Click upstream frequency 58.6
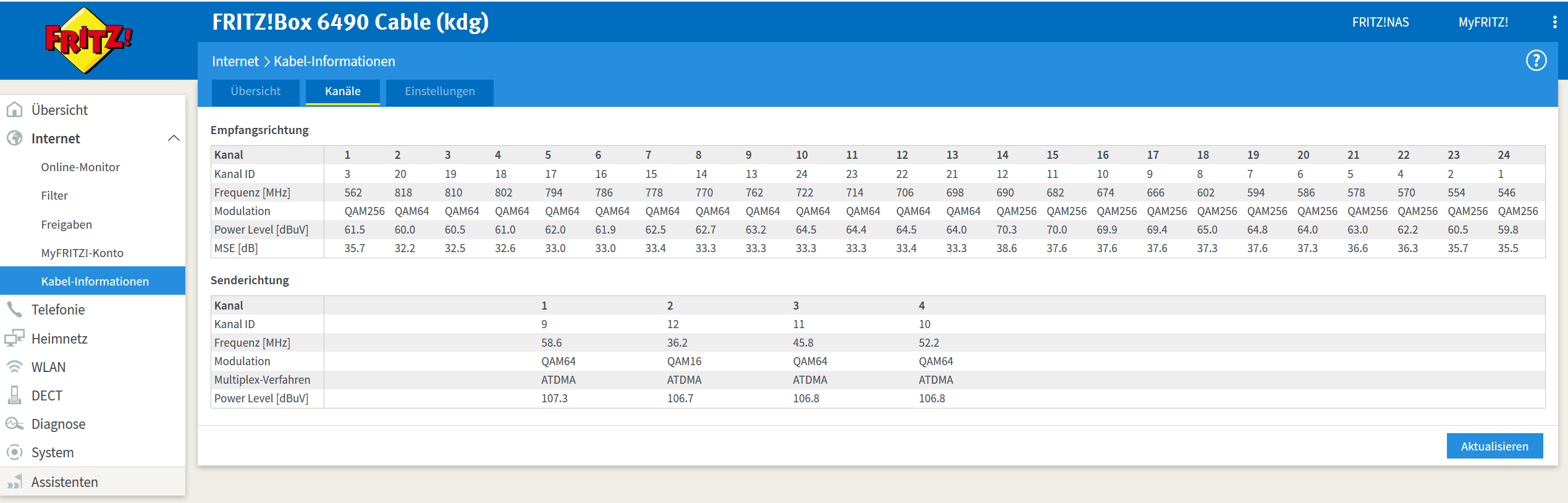This screenshot has height=503, width=1568. tap(551, 342)
